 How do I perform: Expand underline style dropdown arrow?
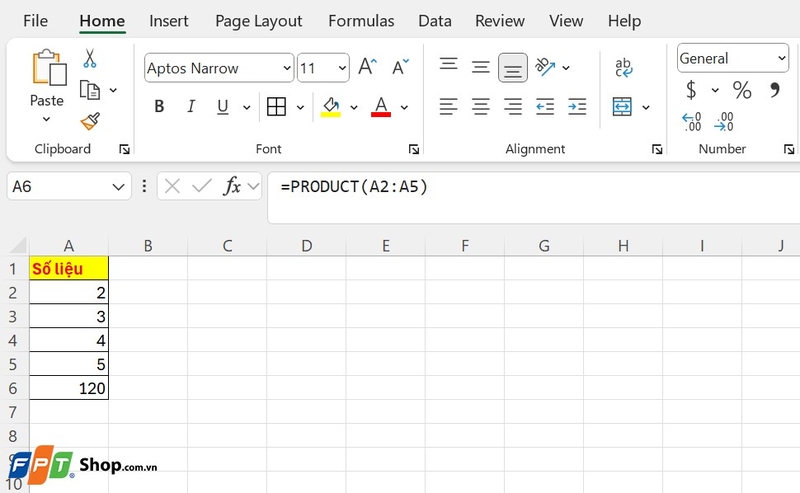pos(246,107)
